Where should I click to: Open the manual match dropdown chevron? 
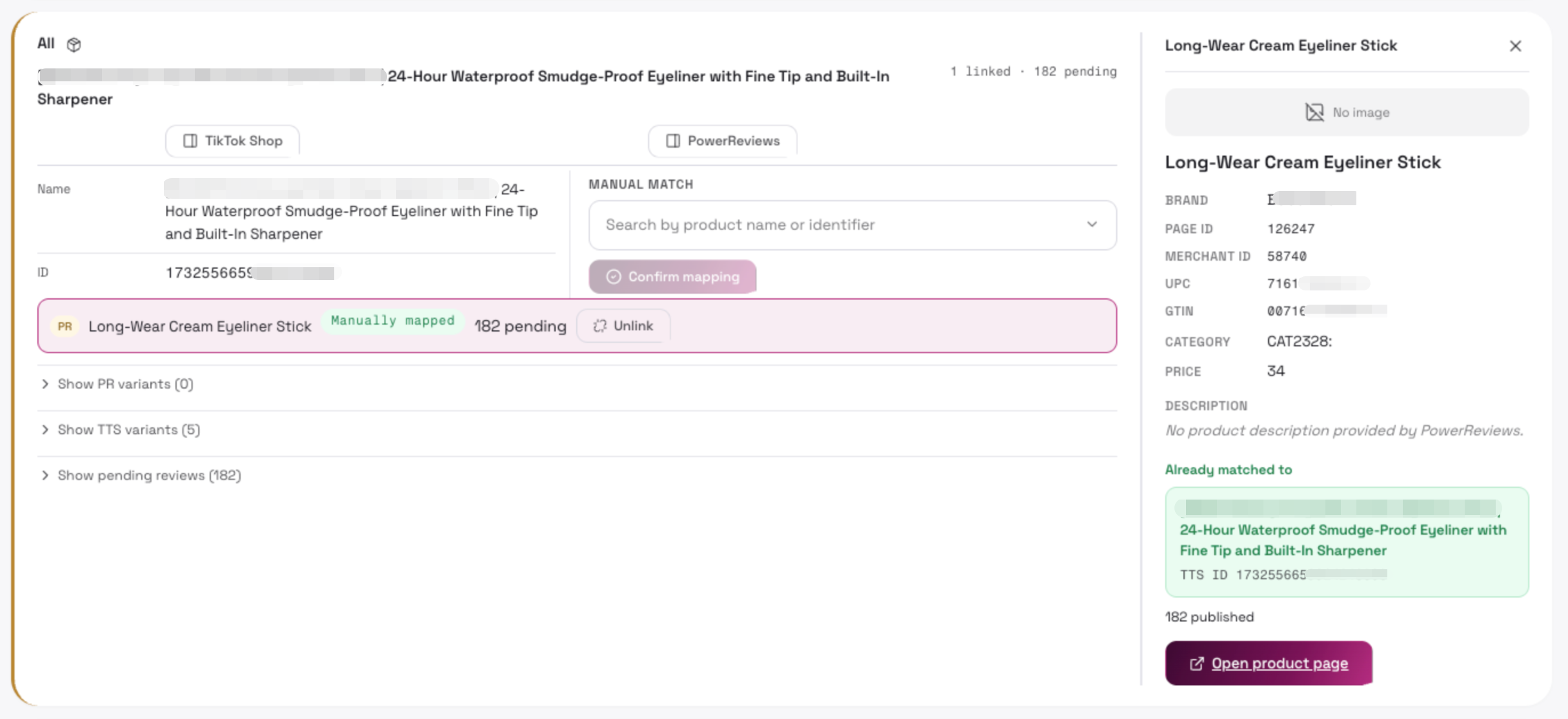[1092, 225]
